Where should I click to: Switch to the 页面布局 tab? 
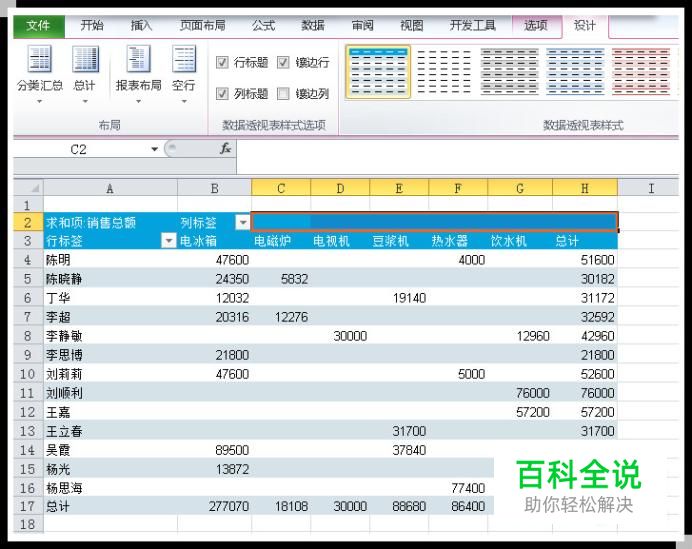[203, 26]
